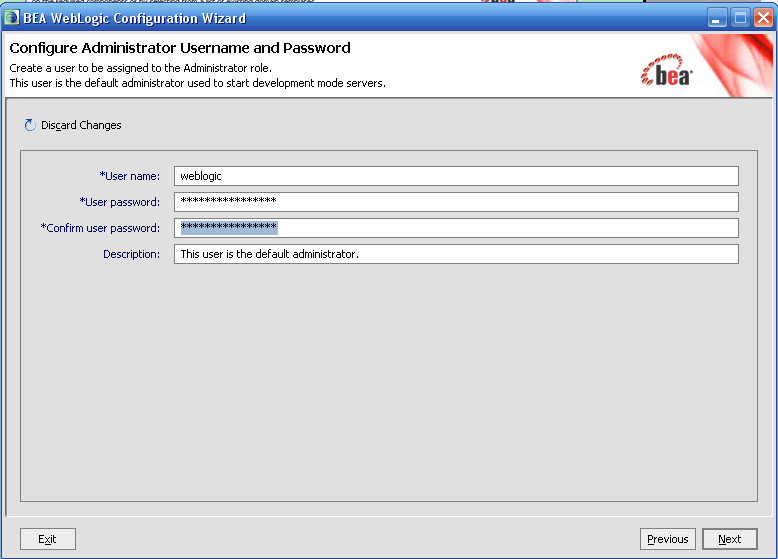The image size is (778, 559).
Task: Return to the Previous wizard step
Action: [667, 539]
